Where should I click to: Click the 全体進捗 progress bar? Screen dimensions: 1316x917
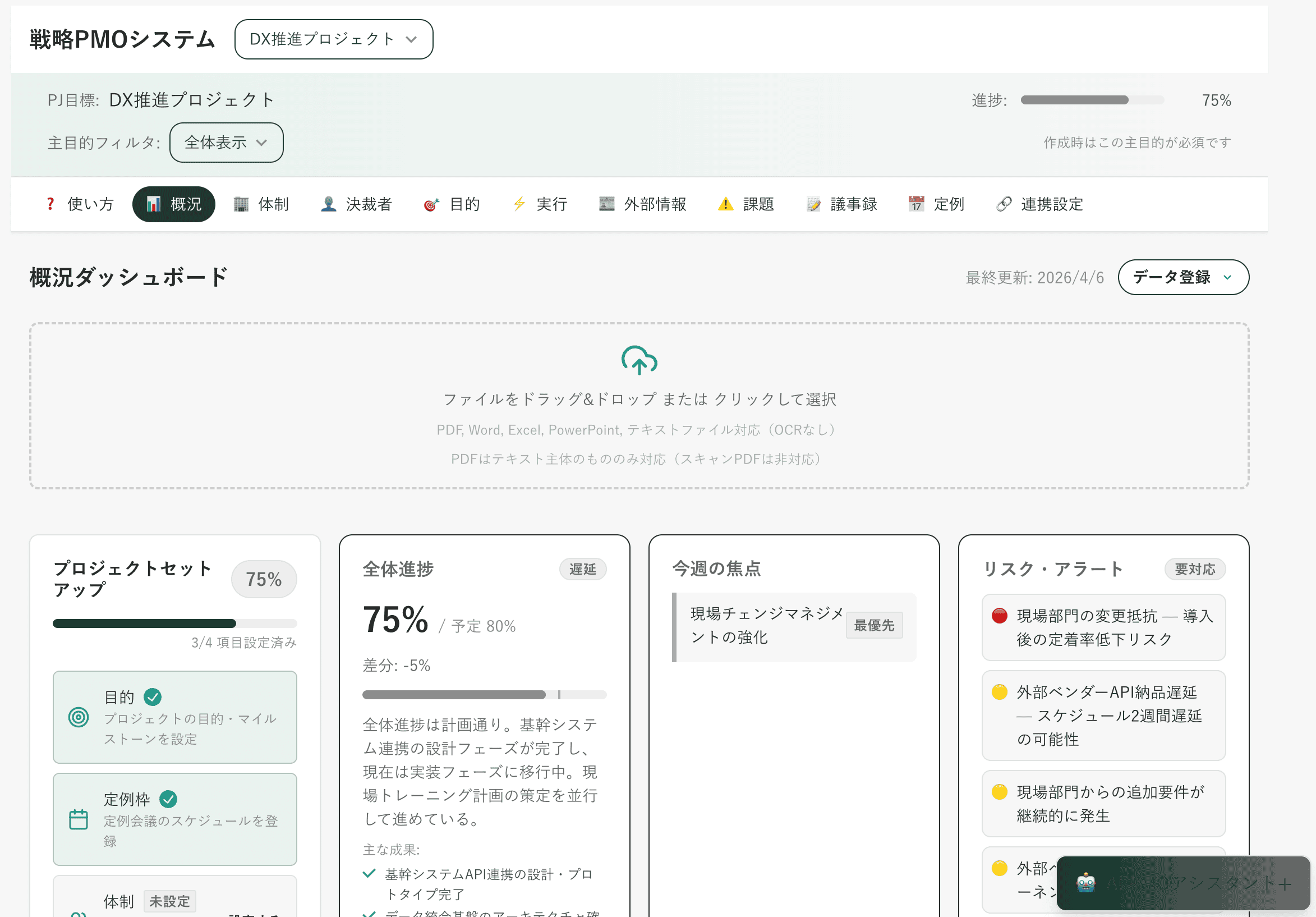484,695
